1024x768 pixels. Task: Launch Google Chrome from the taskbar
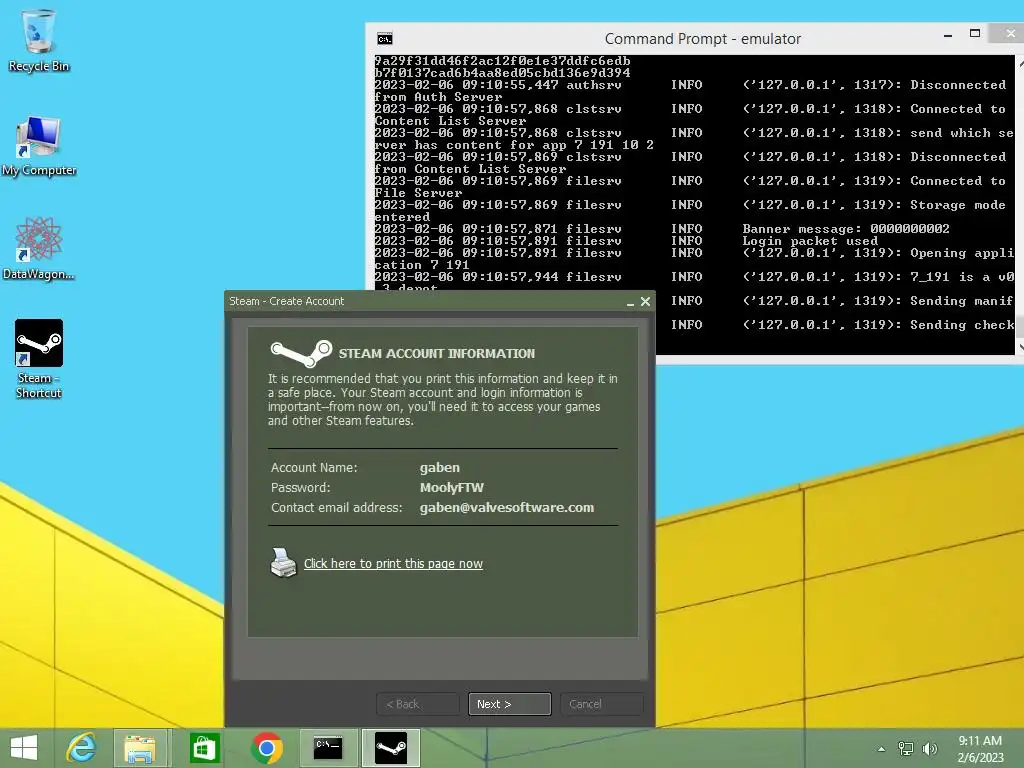pos(266,748)
